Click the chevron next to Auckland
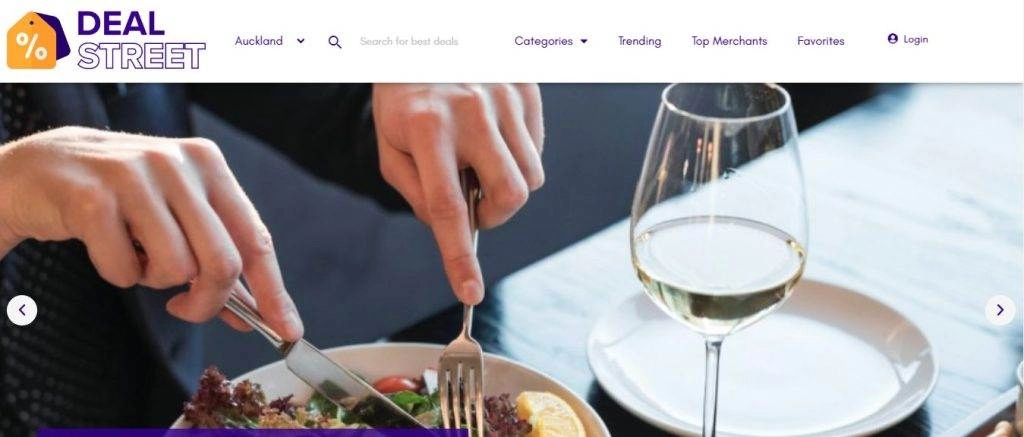 (300, 40)
